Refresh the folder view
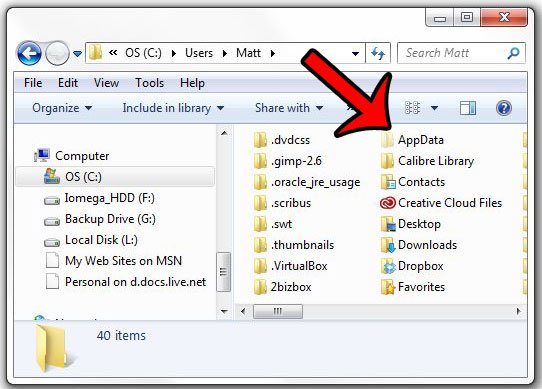542x389 pixels. pos(378,53)
